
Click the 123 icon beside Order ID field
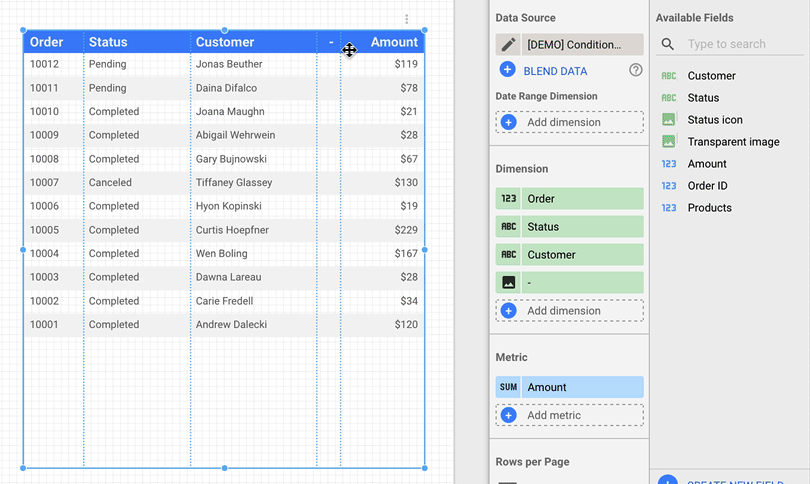click(x=668, y=185)
